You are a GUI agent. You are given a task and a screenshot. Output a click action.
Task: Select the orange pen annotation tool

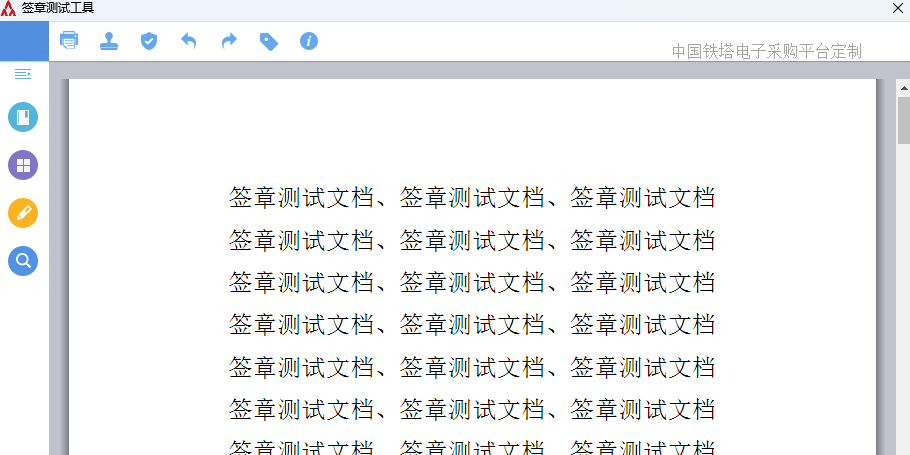(23, 213)
